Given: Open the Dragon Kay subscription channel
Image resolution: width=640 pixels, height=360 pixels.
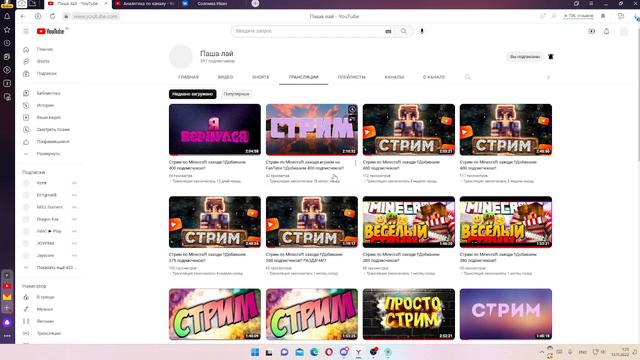Looking at the screenshot, I should pyautogui.click(x=49, y=219).
